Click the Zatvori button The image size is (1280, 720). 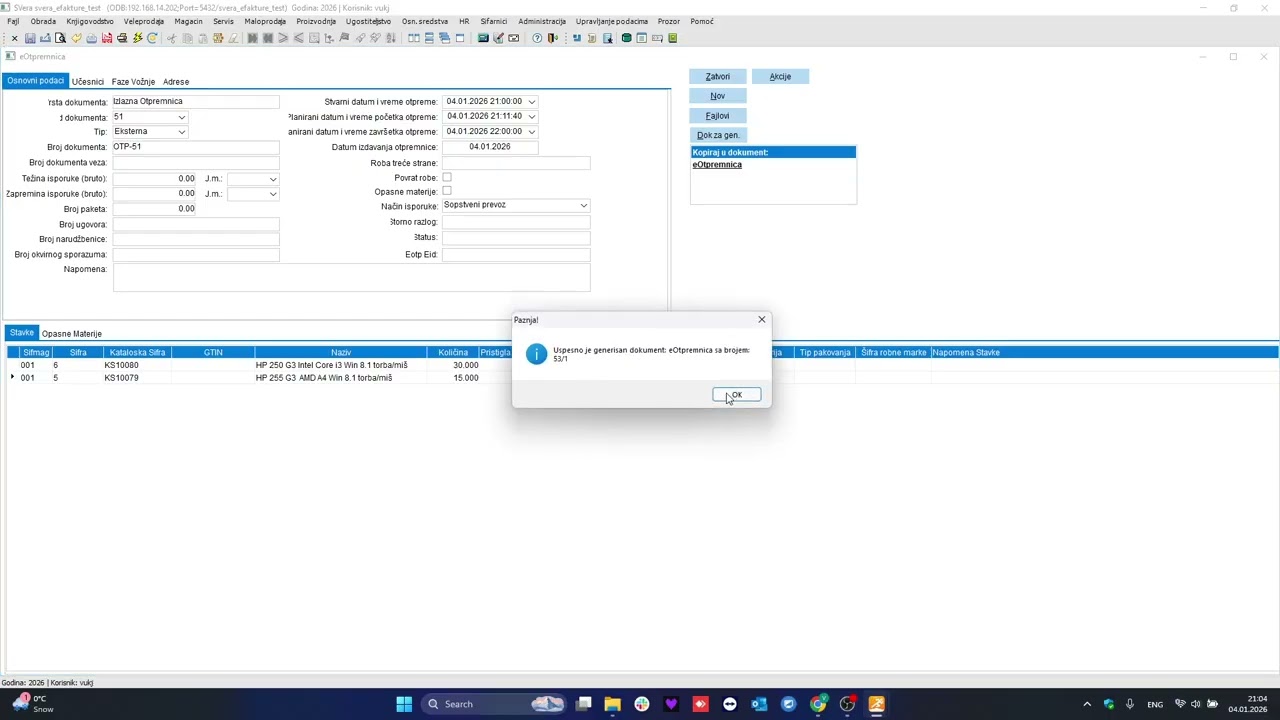point(718,76)
